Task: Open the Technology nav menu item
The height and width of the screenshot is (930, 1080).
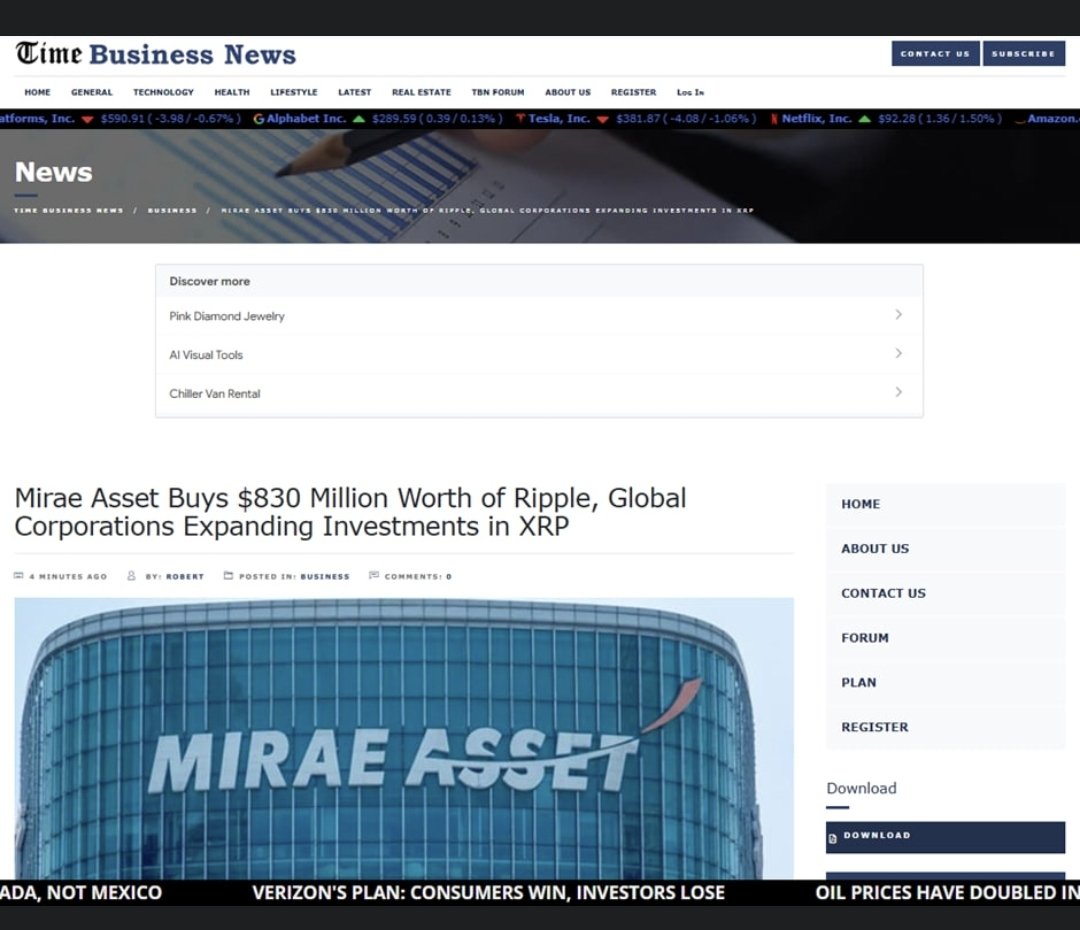Action: tap(163, 92)
